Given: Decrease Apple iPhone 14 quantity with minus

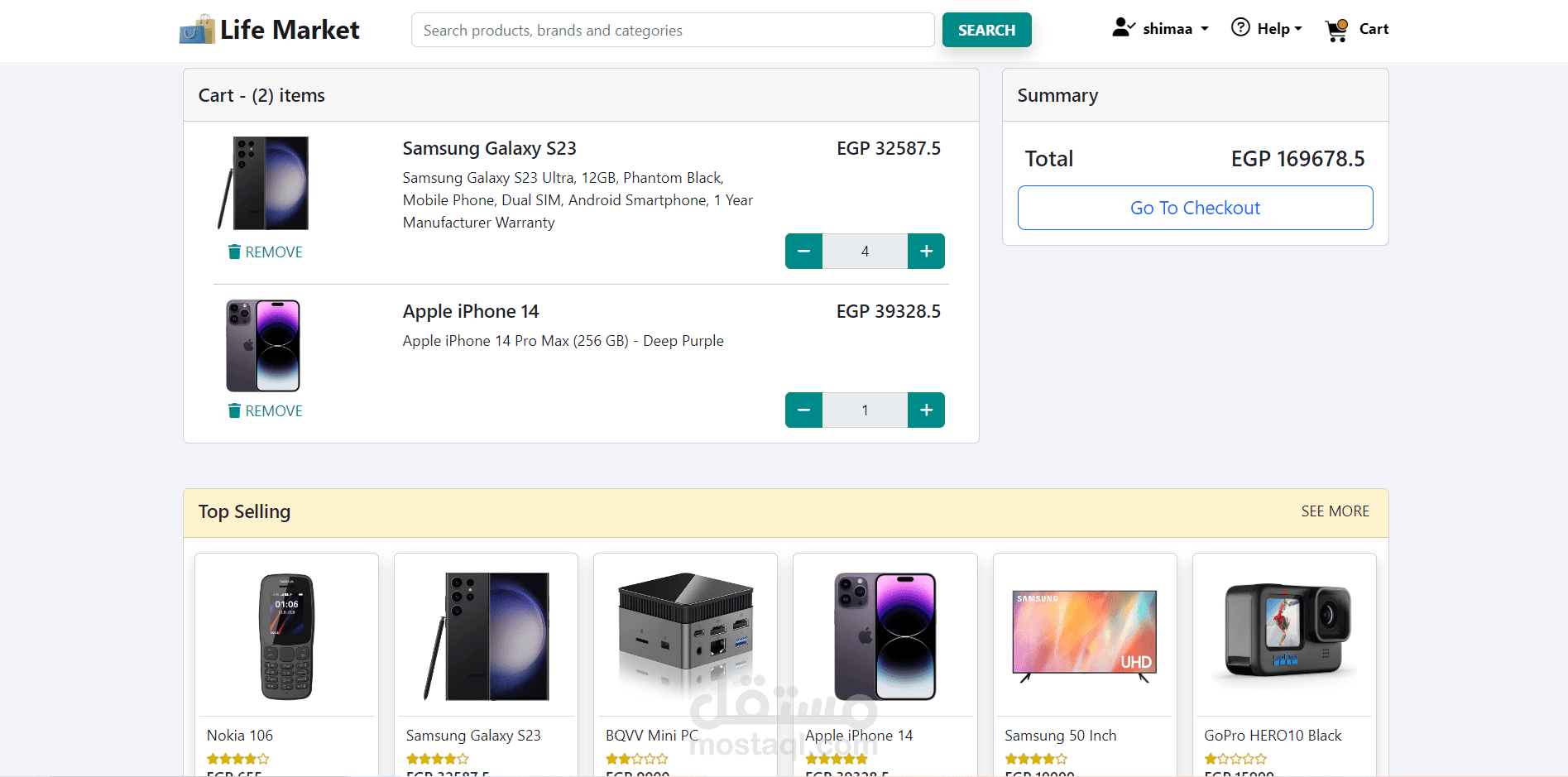Looking at the screenshot, I should (x=803, y=410).
